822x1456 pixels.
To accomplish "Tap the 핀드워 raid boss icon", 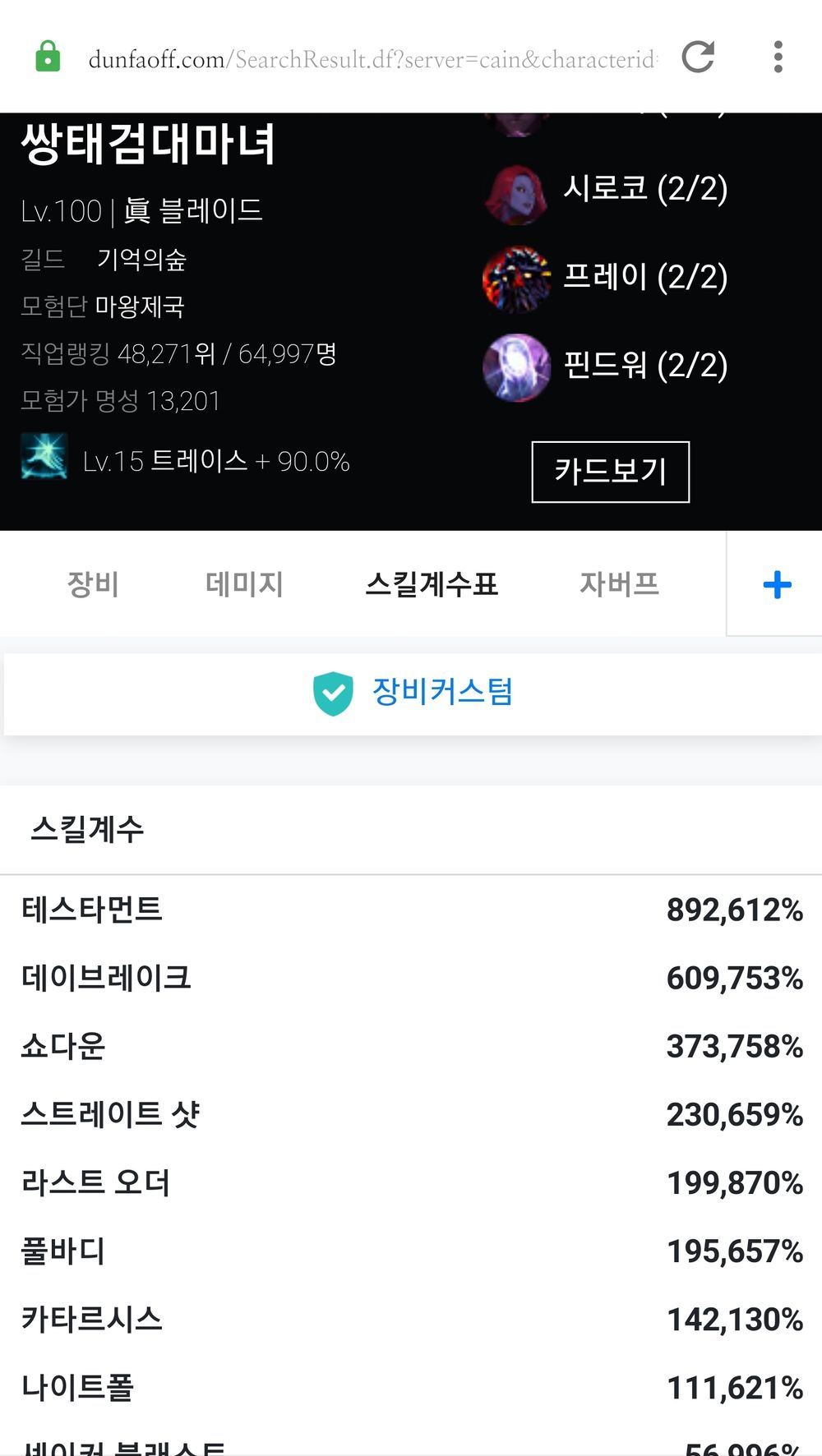I will [x=516, y=367].
